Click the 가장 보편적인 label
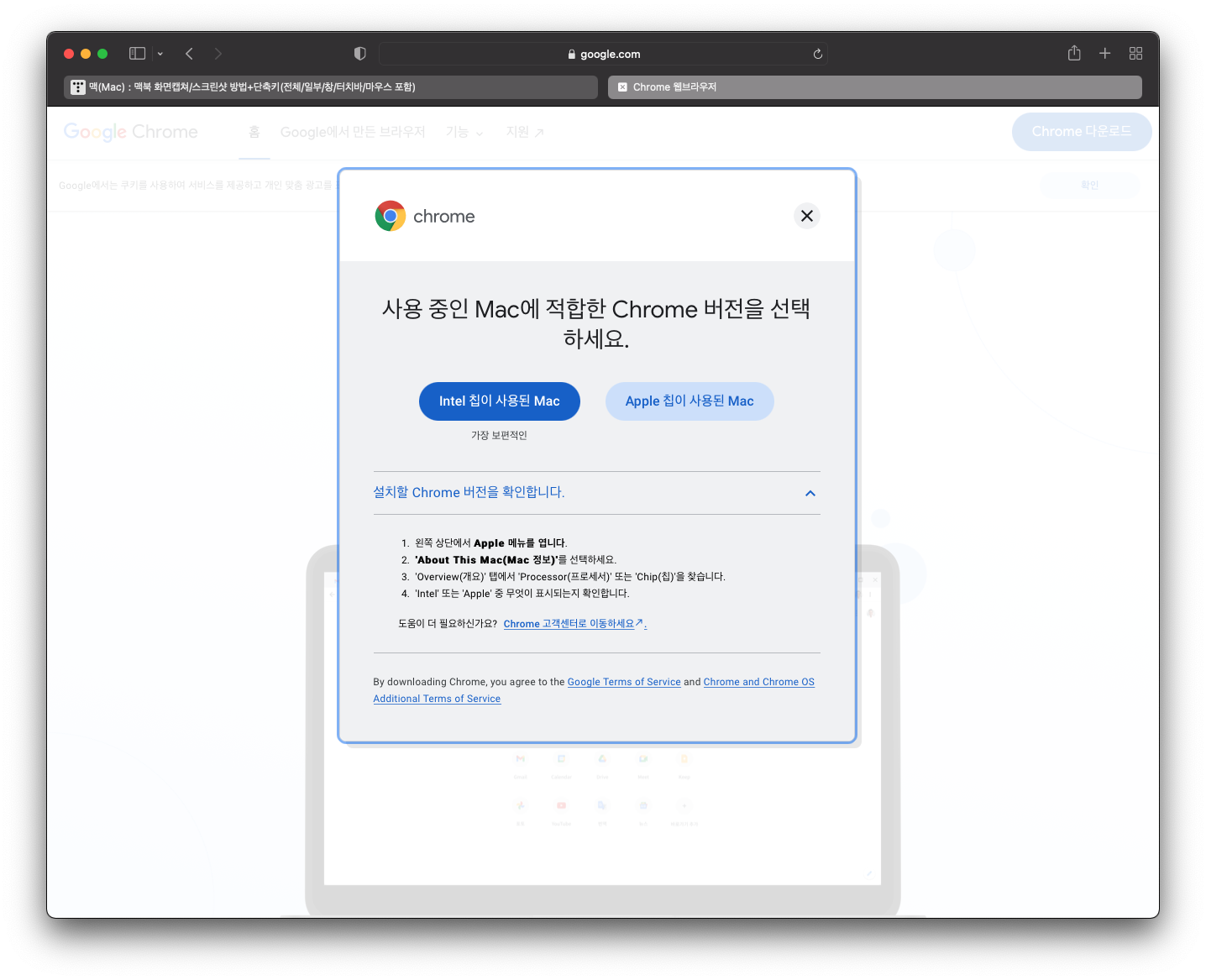 [x=499, y=435]
